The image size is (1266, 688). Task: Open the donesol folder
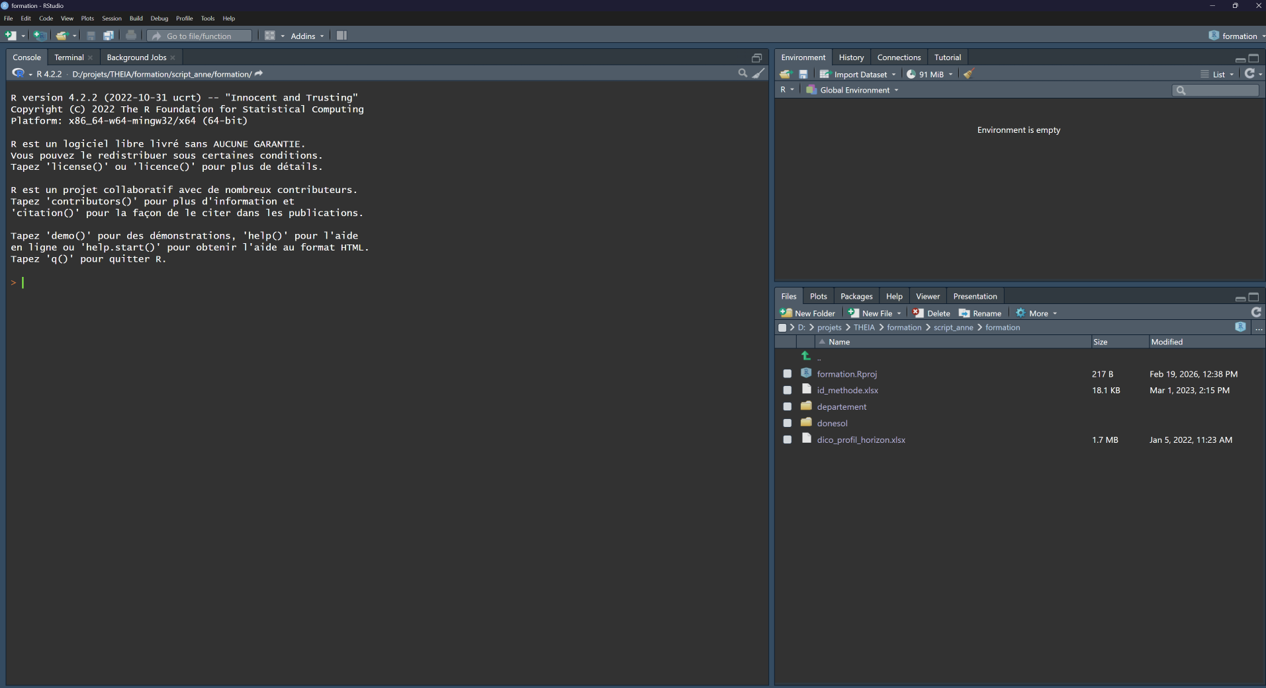click(832, 423)
